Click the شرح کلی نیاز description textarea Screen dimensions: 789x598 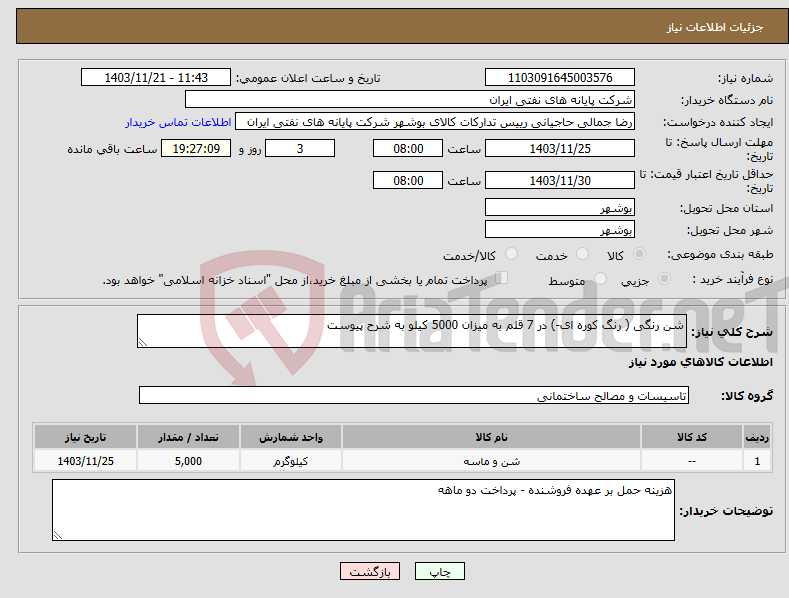[412, 331]
